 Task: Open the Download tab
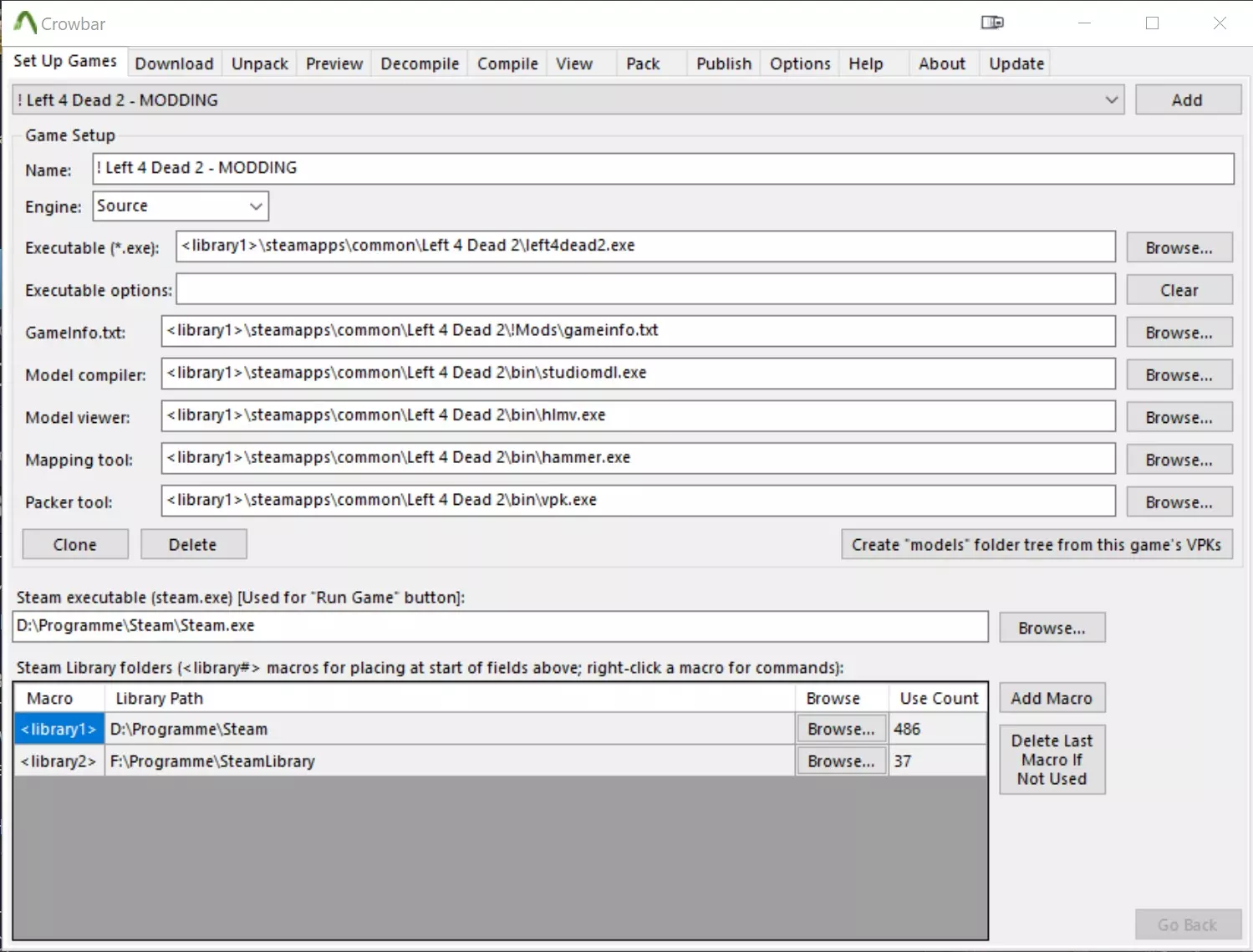click(174, 64)
